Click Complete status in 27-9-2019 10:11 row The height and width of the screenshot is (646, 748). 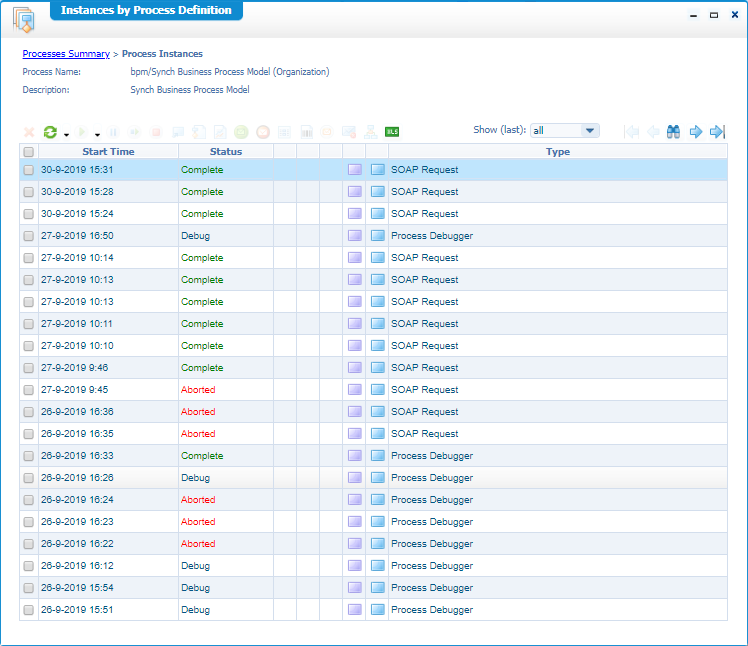pyautogui.click(x=202, y=323)
